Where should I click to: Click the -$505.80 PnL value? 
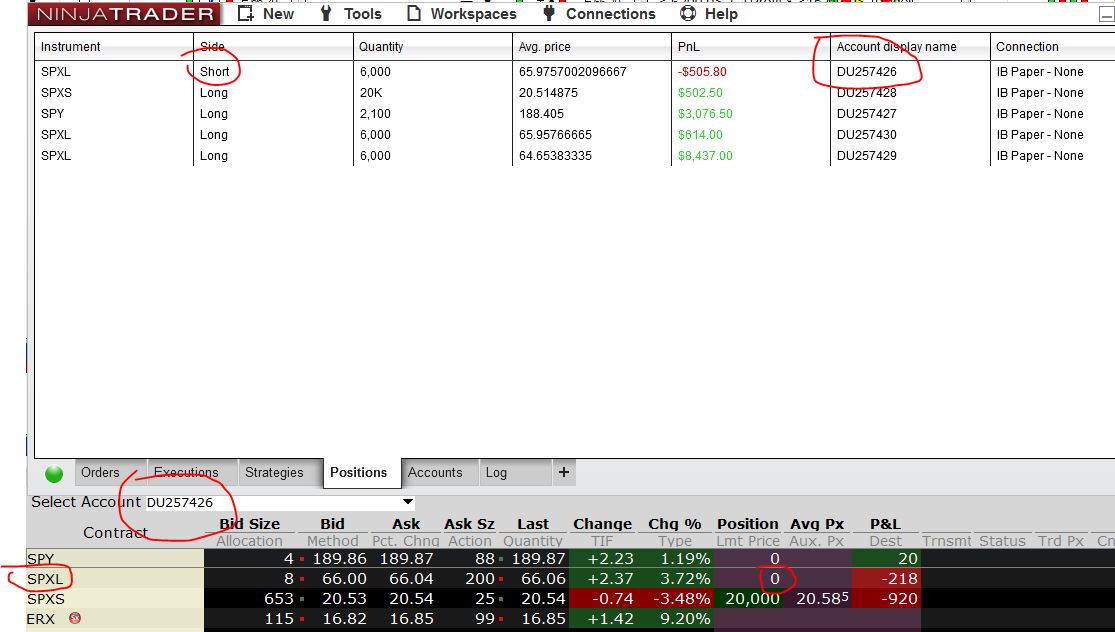(702, 72)
